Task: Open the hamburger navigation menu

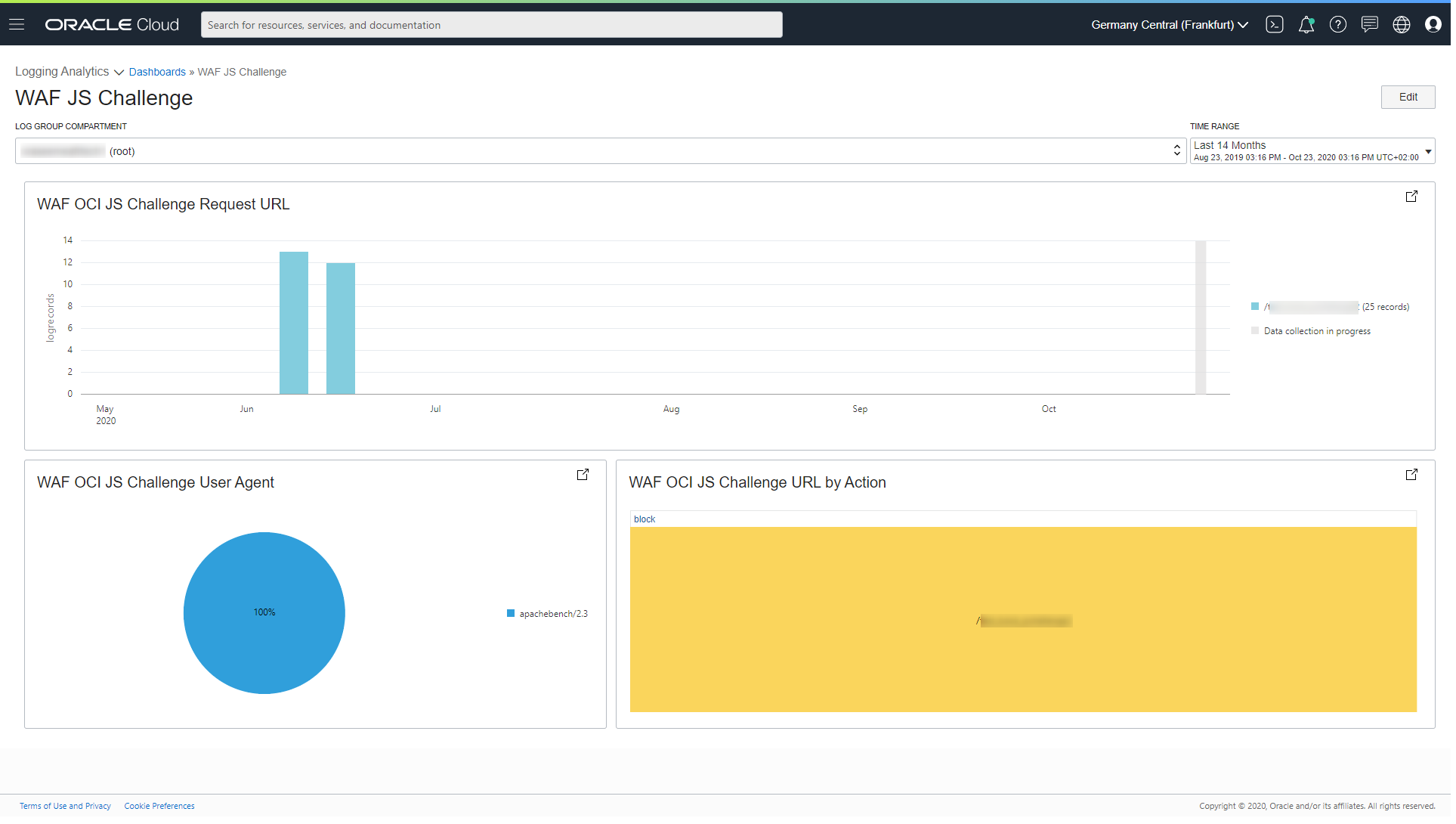Action: click(17, 25)
